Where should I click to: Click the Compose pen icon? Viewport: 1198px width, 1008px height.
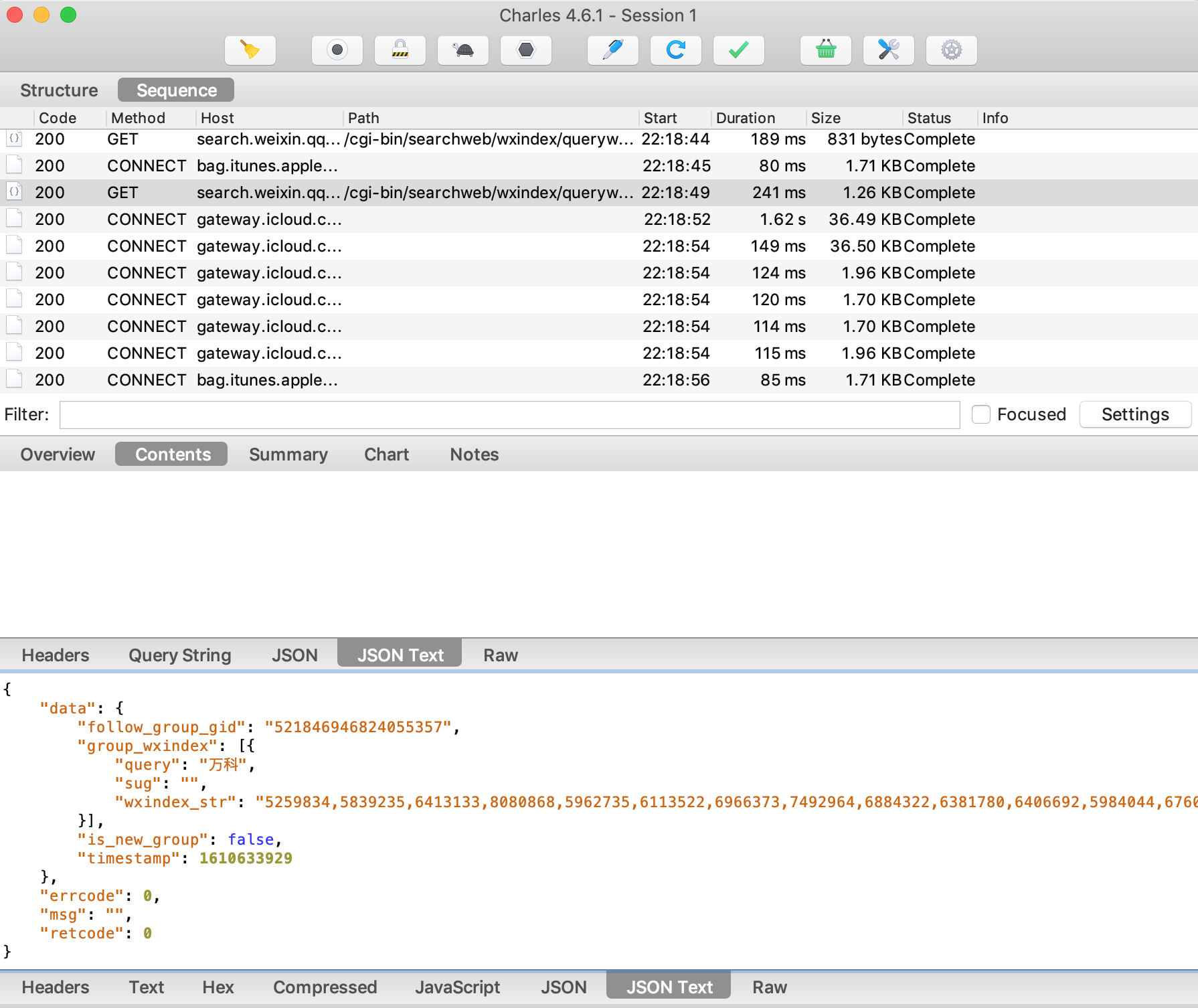coord(612,50)
